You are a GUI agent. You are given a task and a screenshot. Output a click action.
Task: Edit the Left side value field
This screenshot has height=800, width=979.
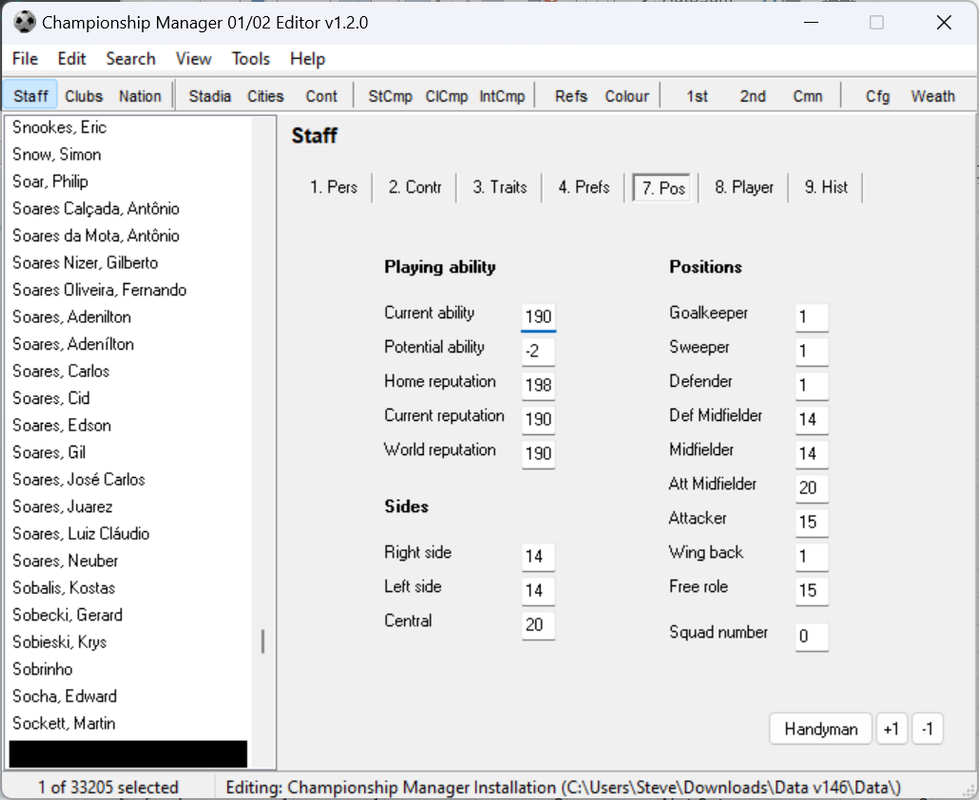[538, 591]
